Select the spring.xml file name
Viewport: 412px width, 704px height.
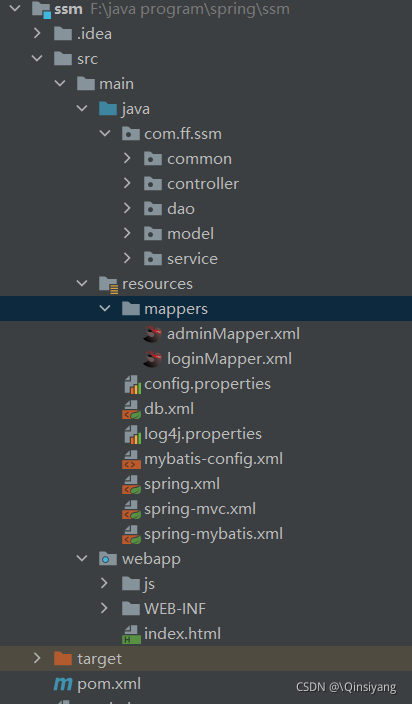tap(182, 484)
